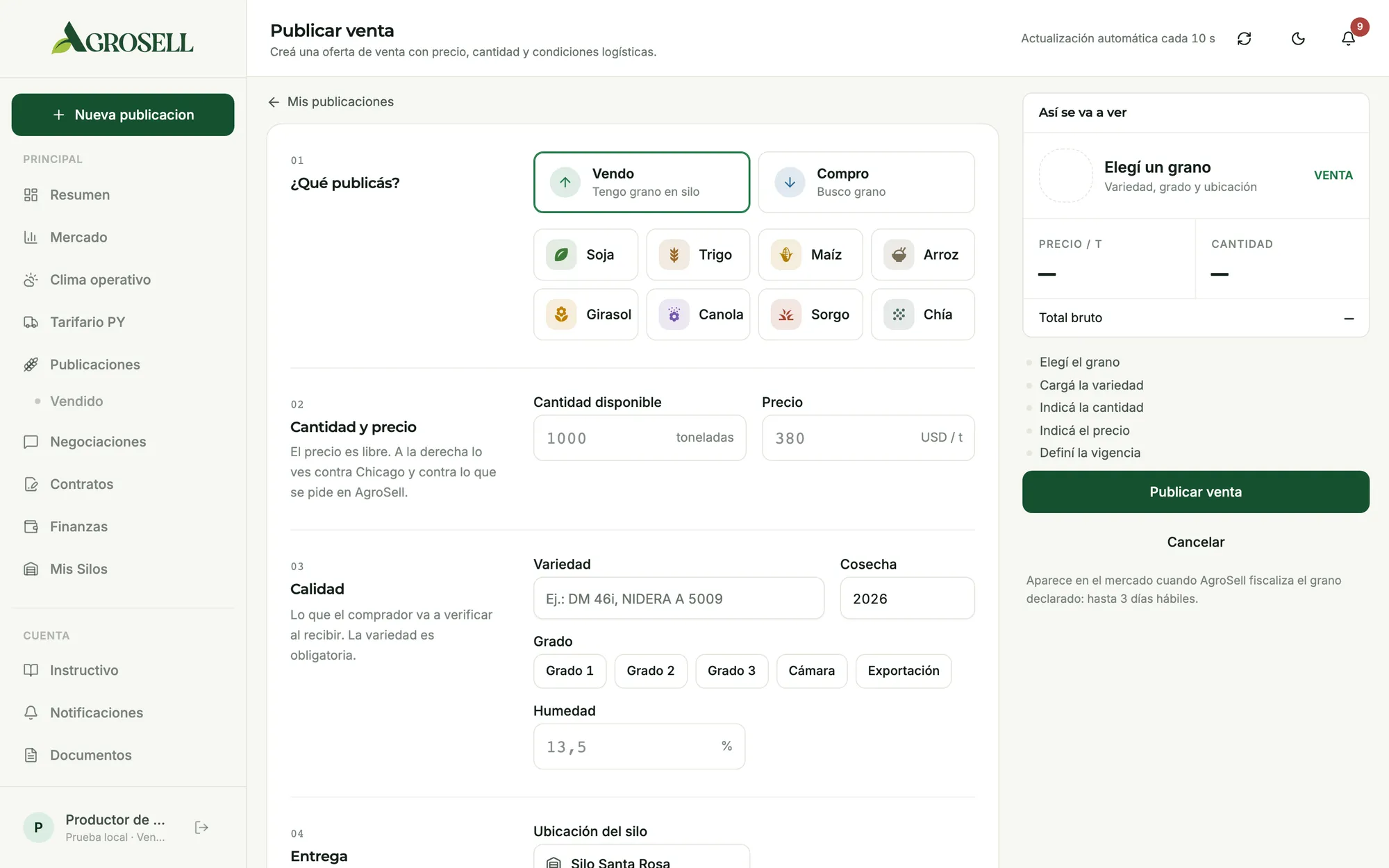Open Publicaciones menu entry
The height and width of the screenshot is (868, 1389).
click(123, 365)
